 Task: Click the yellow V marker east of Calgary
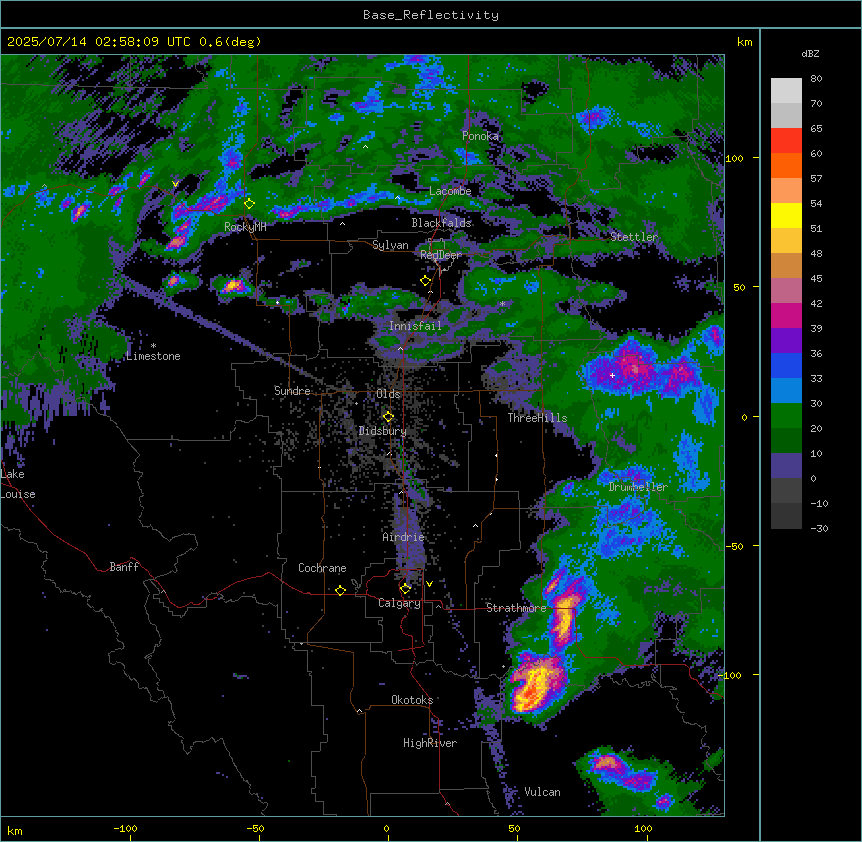tap(429, 584)
